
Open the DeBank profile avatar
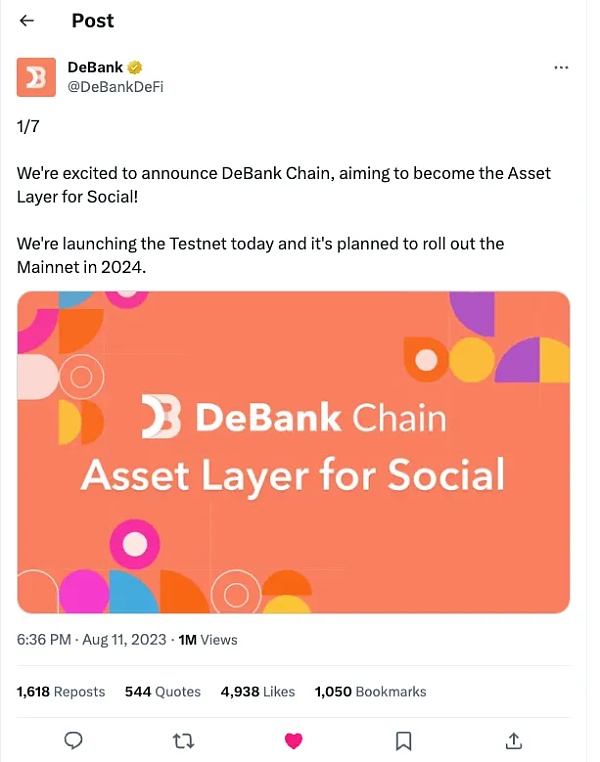tap(36, 77)
